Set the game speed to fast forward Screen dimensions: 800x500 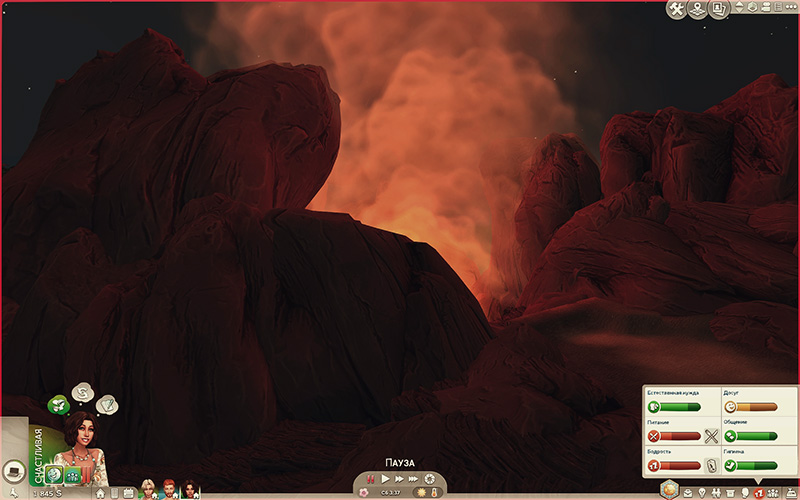399,479
